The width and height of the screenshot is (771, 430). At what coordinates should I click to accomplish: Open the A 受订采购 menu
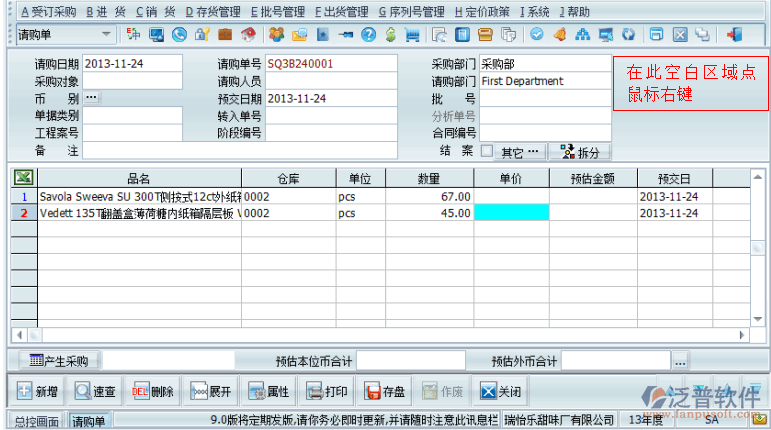pos(48,12)
